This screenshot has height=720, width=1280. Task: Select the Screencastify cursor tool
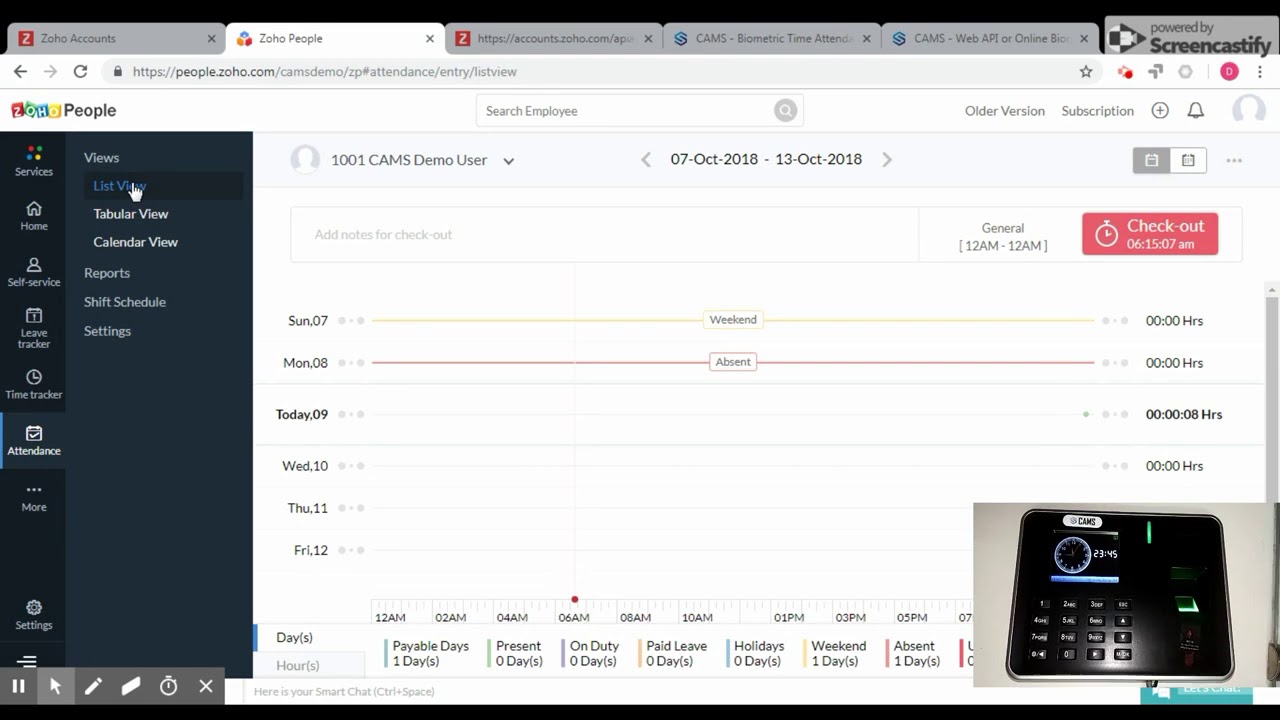point(55,686)
